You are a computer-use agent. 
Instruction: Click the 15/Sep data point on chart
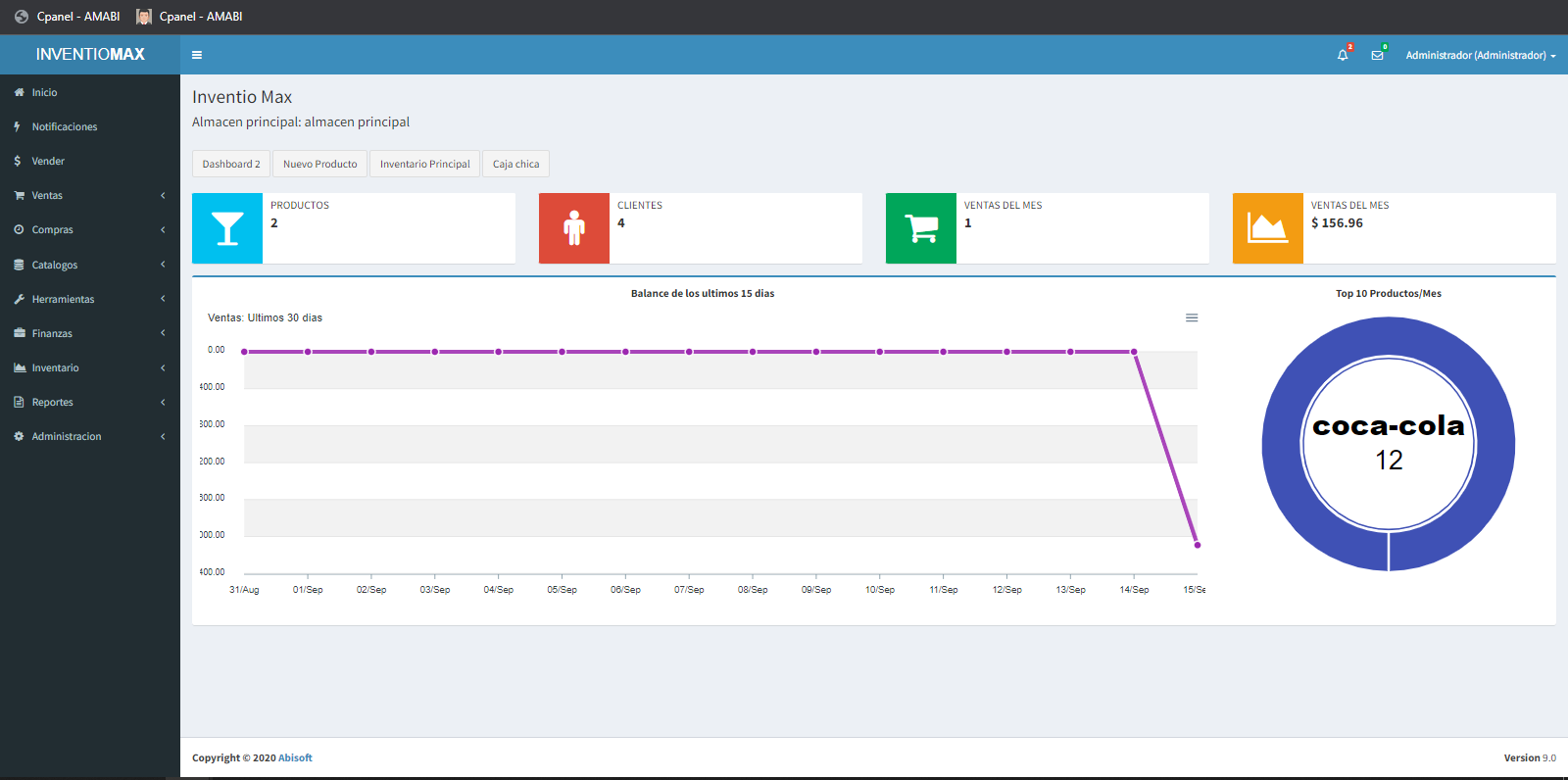pos(1198,545)
